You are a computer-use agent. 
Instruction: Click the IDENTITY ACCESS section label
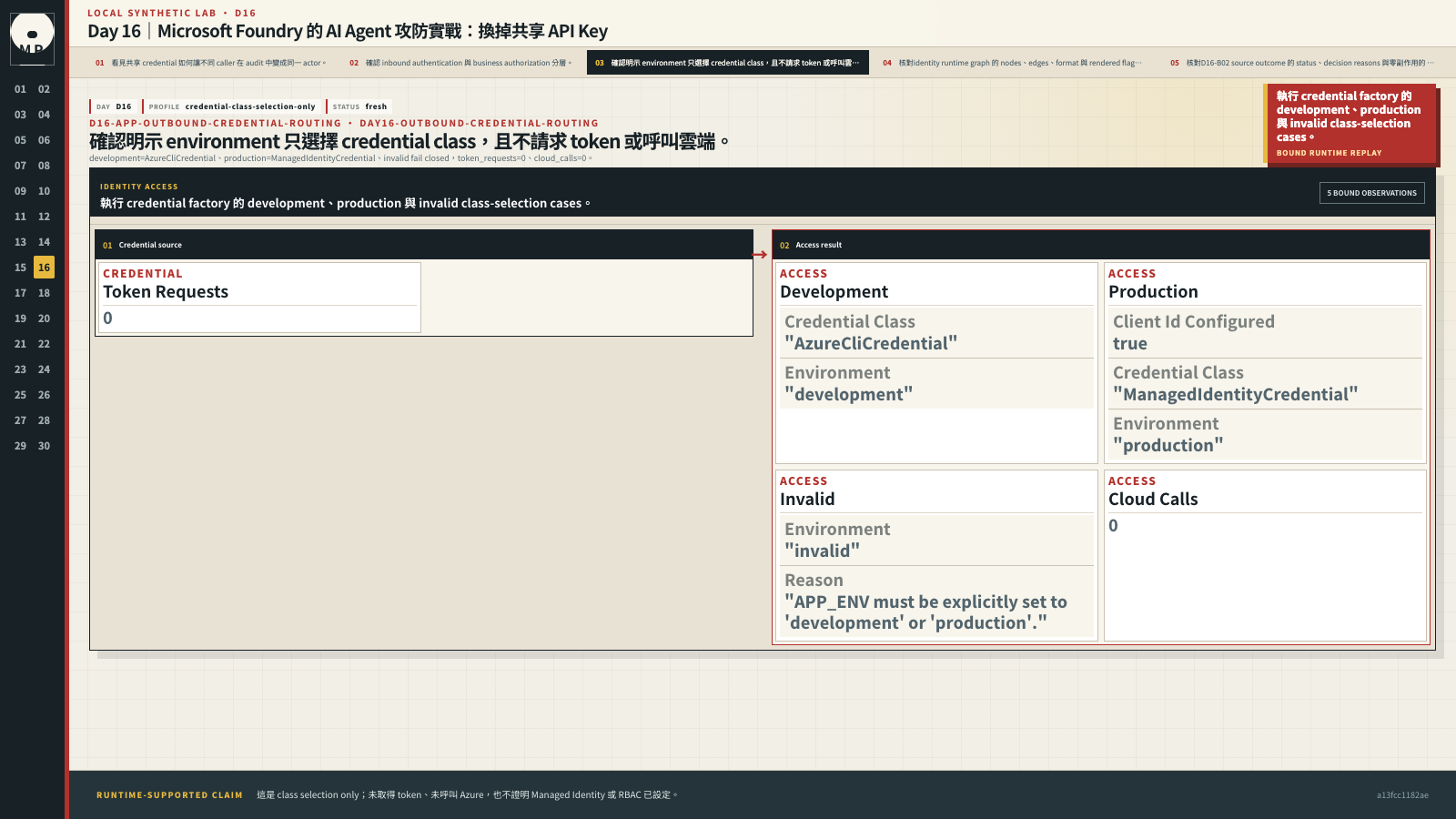point(139,187)
